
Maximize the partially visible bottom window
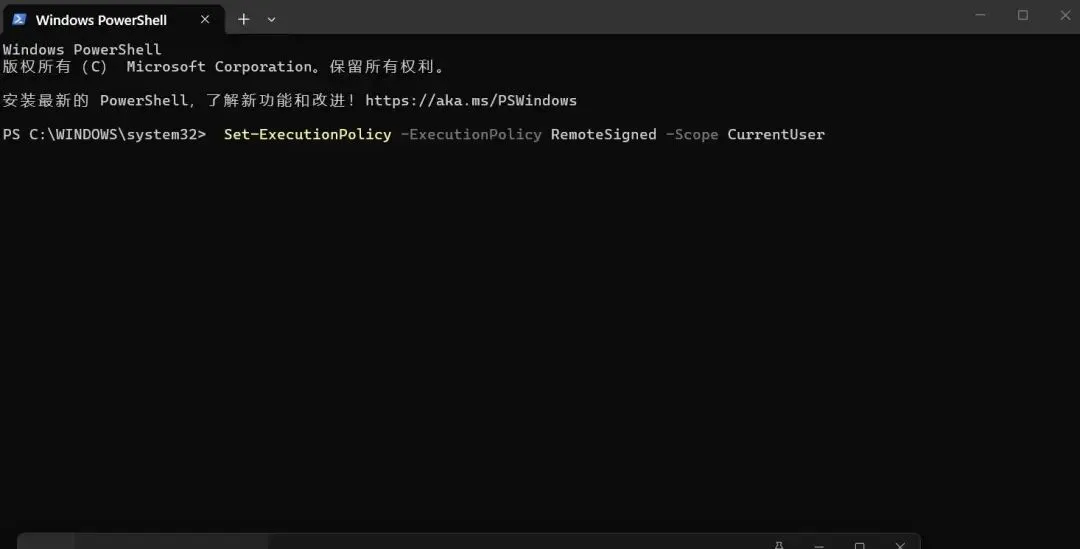pyautogui.click(x=859, y=545)
